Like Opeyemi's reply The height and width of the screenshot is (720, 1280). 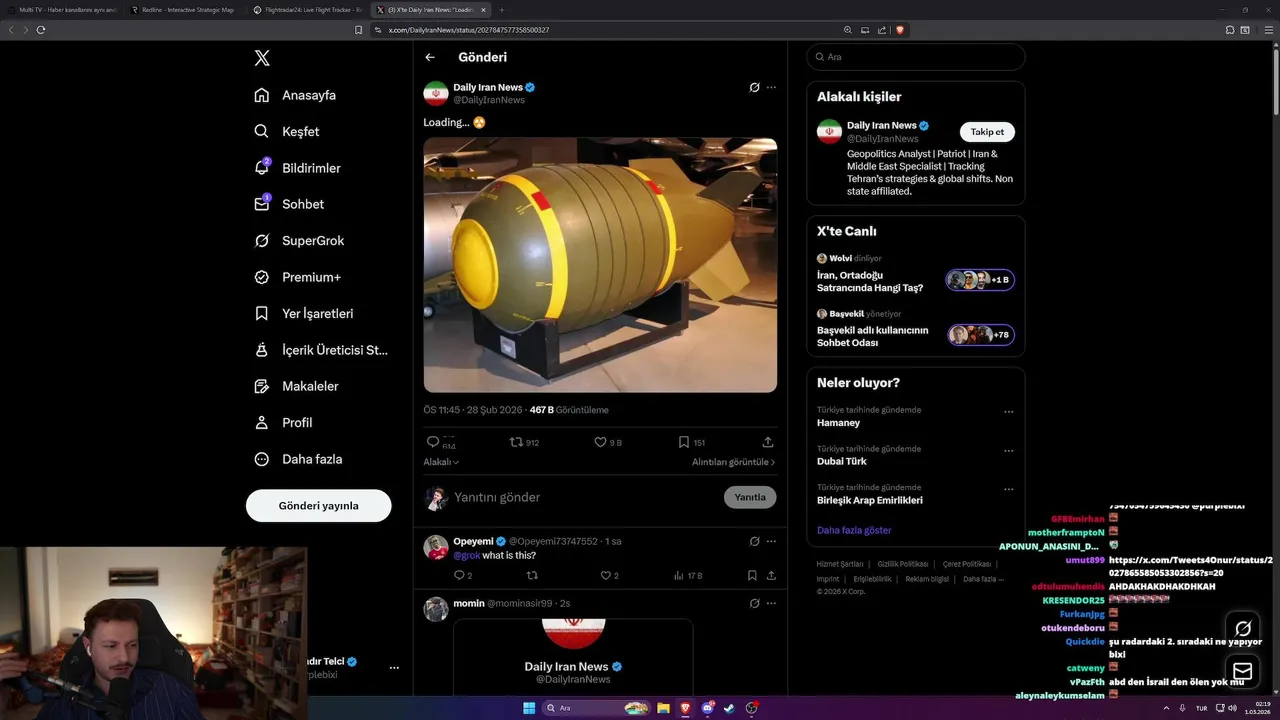coord(609,575)
